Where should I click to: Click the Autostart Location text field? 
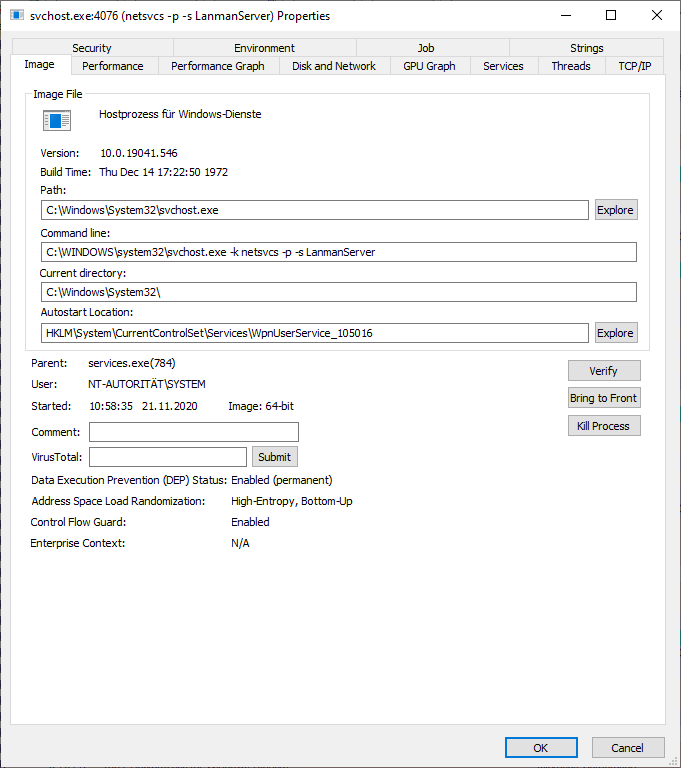click(315, 333)
